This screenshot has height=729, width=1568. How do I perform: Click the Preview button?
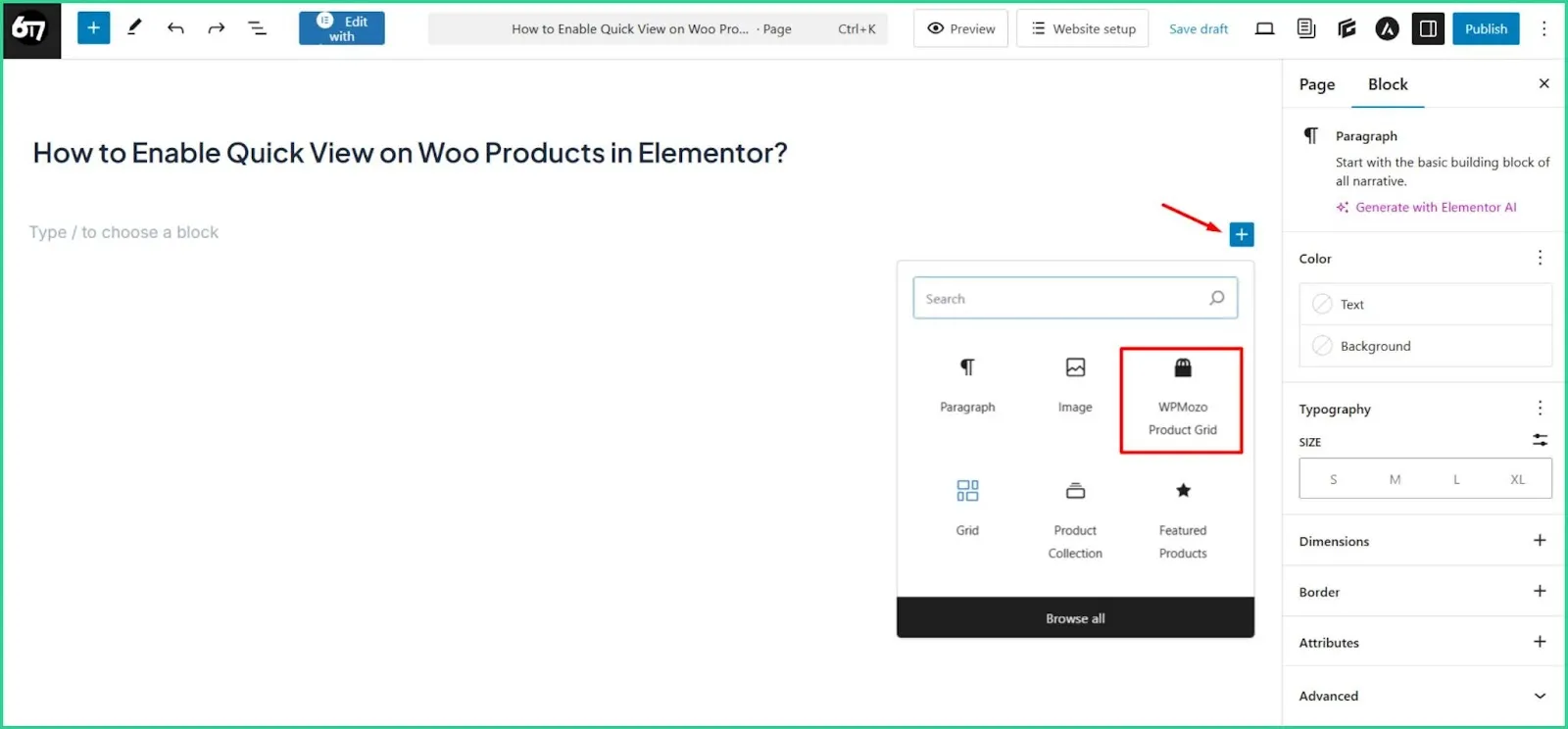point(960,28)
